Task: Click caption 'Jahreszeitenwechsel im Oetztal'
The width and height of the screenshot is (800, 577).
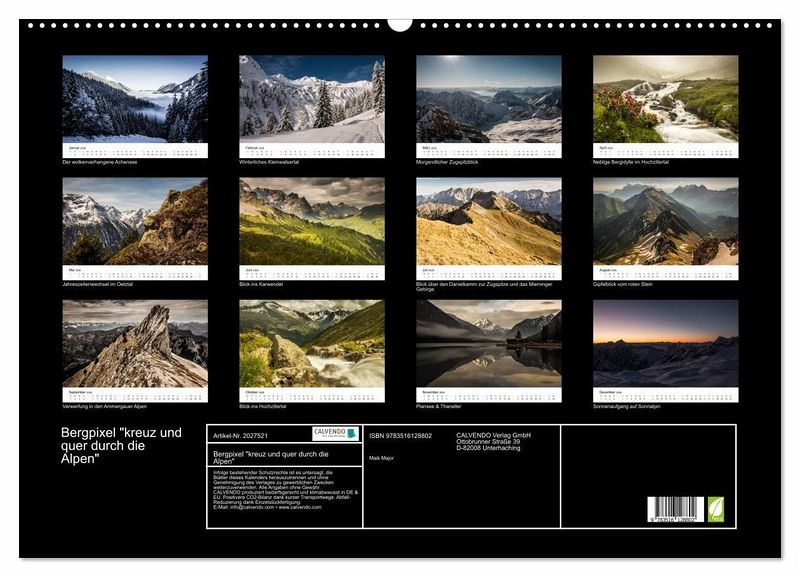Action: click(97, 284)
